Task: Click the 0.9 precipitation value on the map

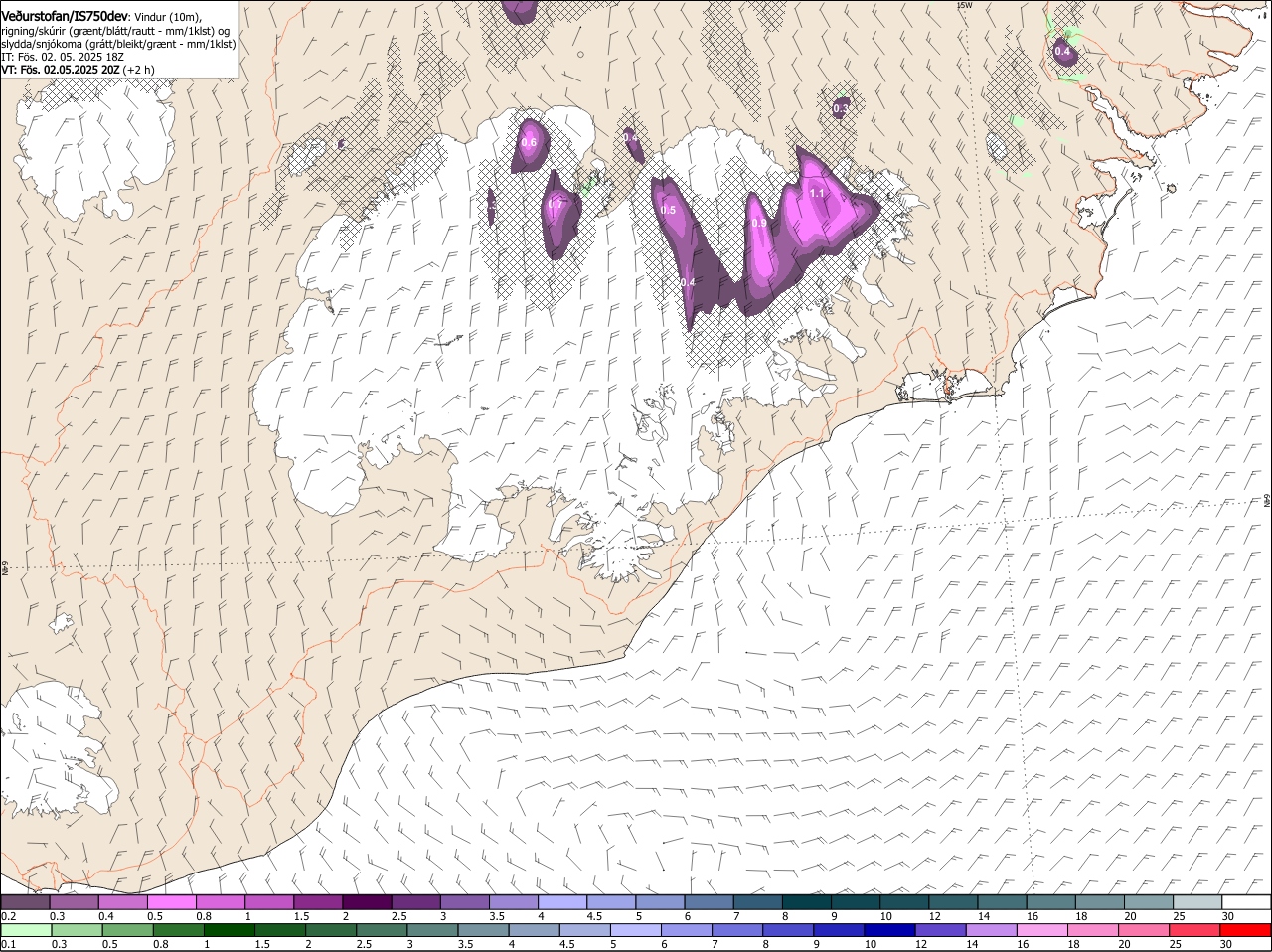Action: [x=758, y=224]
